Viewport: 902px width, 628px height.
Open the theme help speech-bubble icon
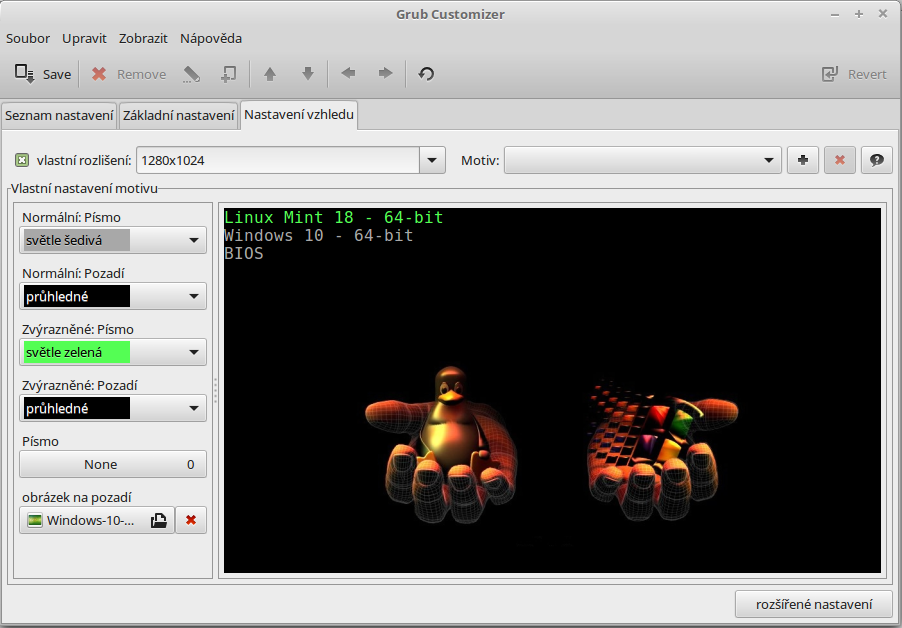pos(876,160)
